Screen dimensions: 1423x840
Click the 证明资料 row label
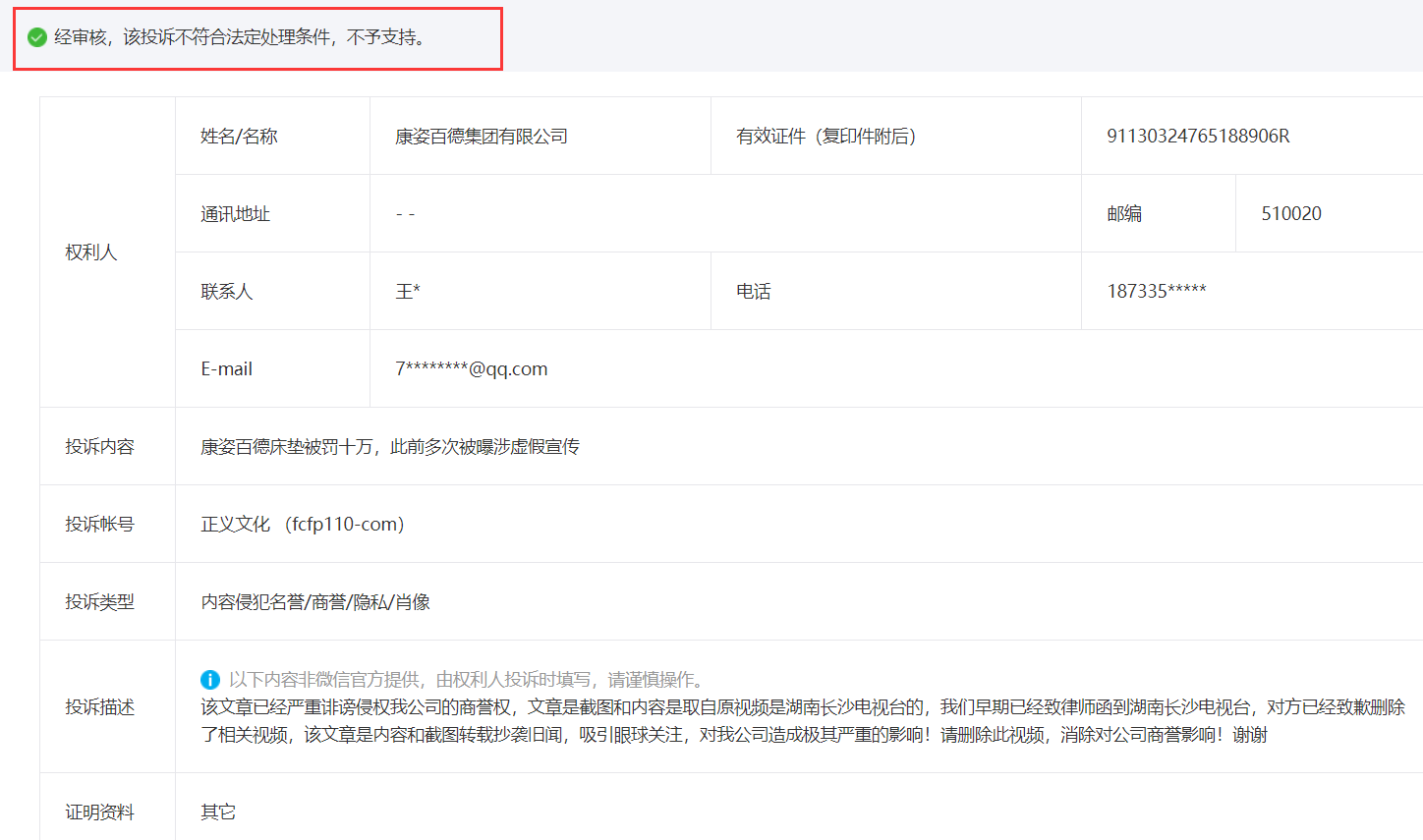pyautogui.click(x=99, y=812)
